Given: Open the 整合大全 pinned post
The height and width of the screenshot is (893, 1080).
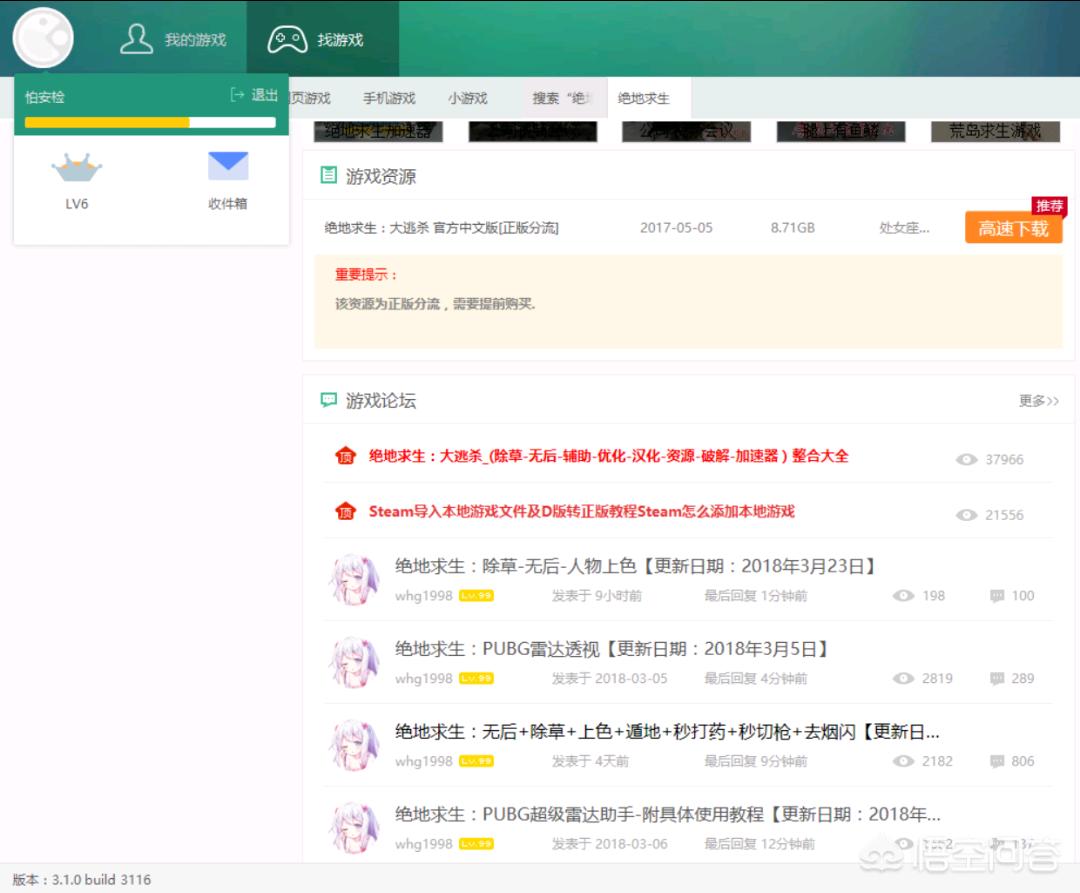Looking at the screenshot, I should (x=608, y=456).
